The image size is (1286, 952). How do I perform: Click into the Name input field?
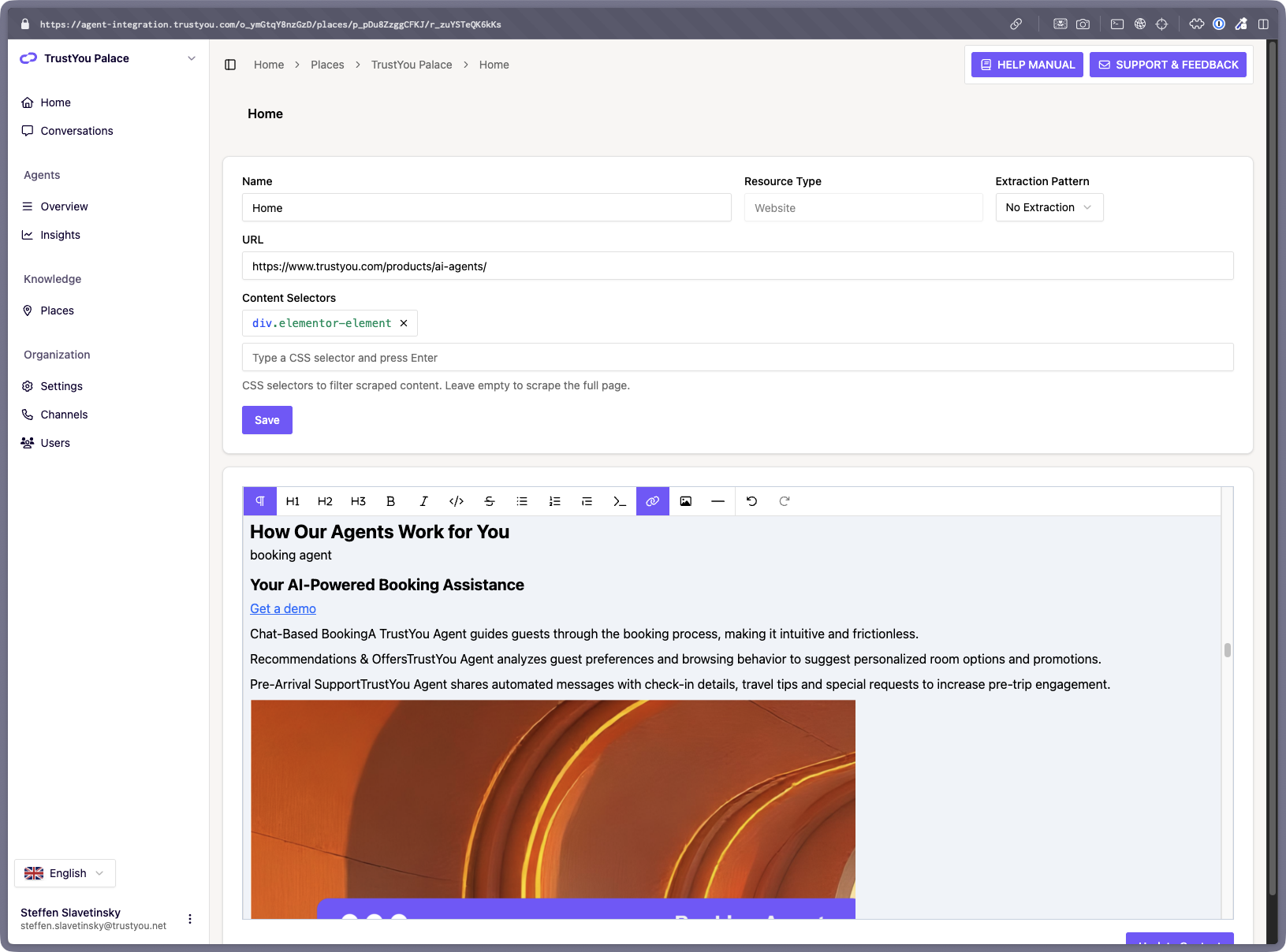point(486,207)
